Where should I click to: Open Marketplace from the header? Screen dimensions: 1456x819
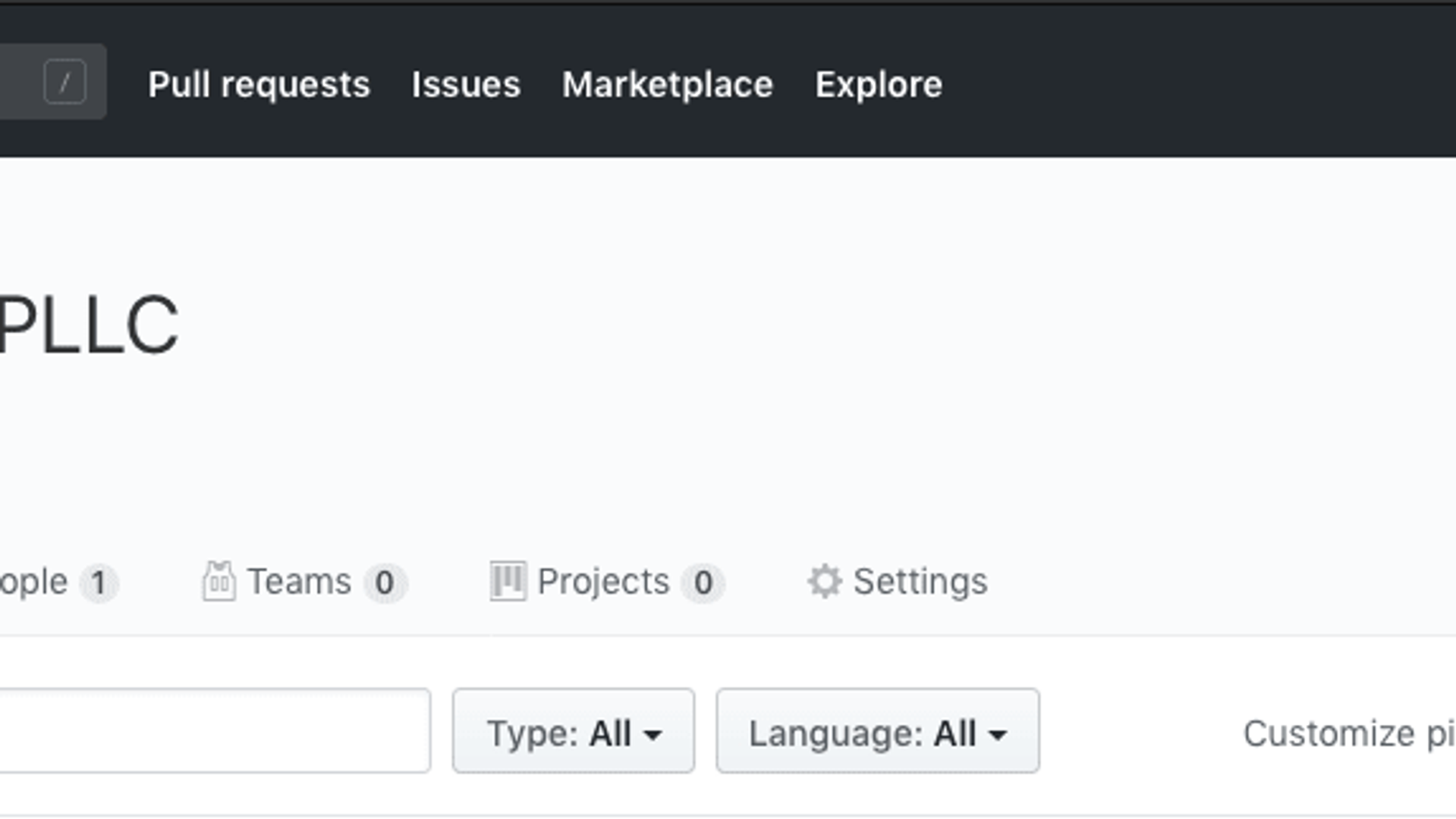(668, 84)
